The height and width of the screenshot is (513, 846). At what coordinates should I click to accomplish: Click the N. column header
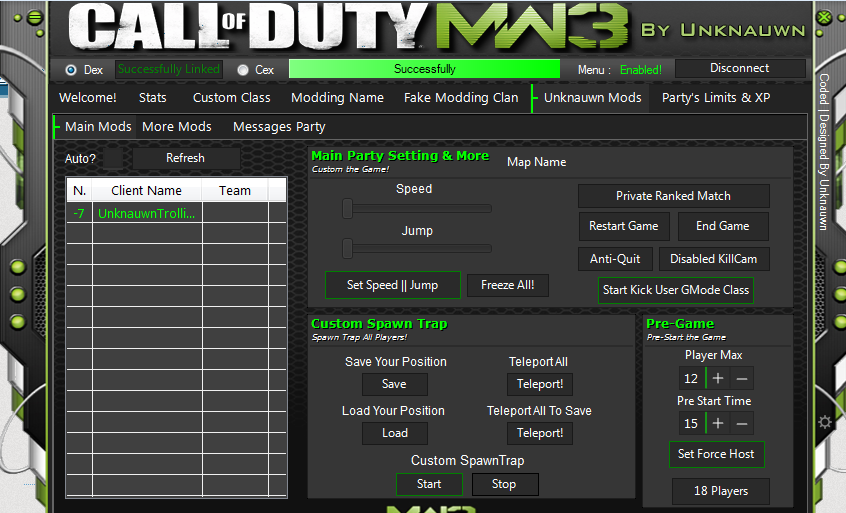[x=79, y=190]
